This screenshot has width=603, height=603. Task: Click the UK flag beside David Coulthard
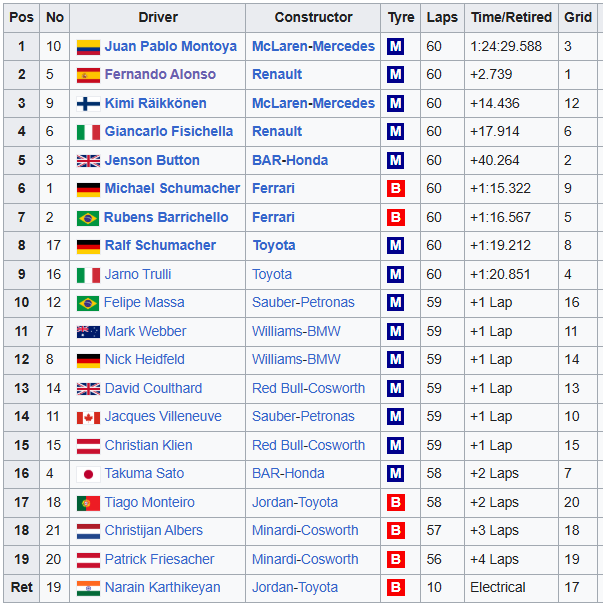88,389
